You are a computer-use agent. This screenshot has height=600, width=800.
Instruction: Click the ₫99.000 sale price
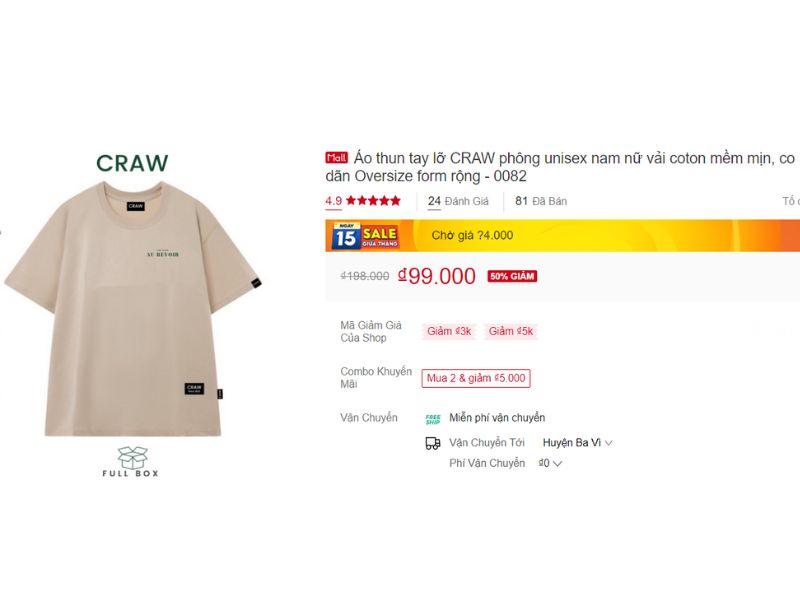coord(437,276)
